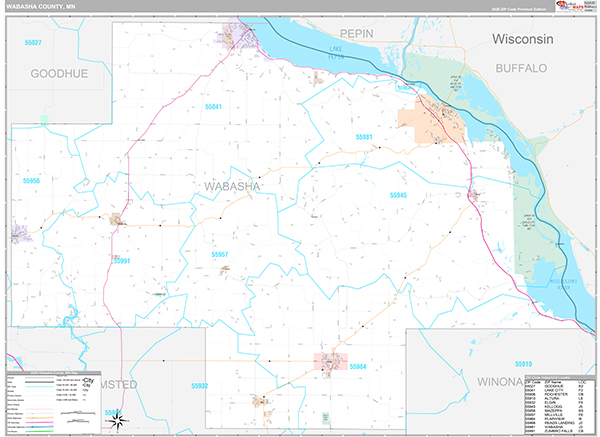Click the pink US Highways legend line
This screenshot has width=600, height=437.
point(39,422)
